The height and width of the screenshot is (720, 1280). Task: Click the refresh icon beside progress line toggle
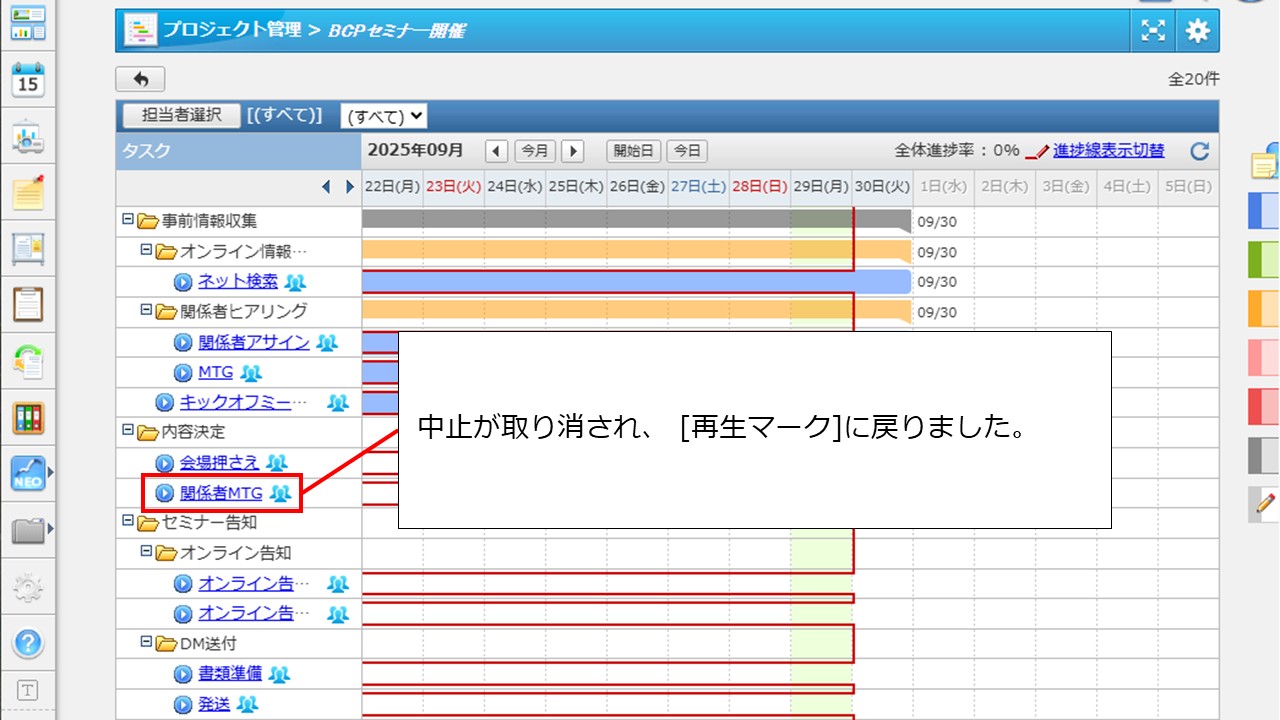pyautogui.click(x=1200, y=151)
